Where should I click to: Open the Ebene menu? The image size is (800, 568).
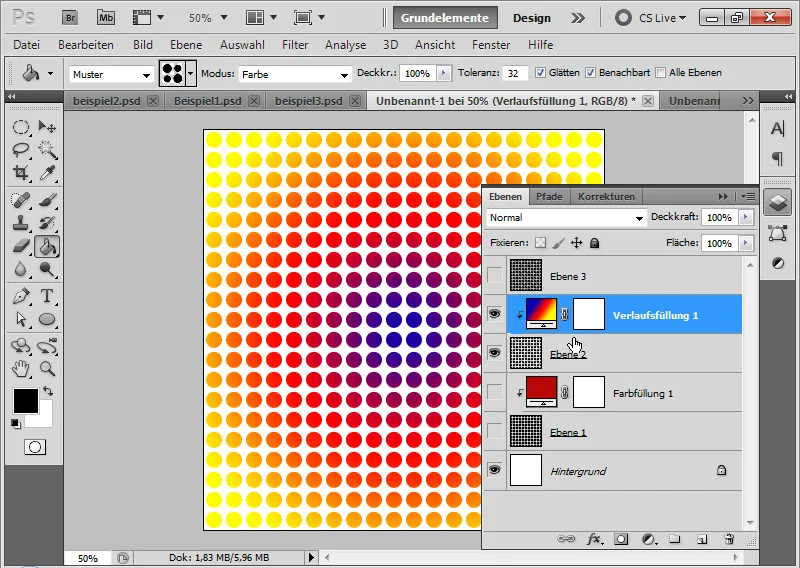click(x=186, y=45)
